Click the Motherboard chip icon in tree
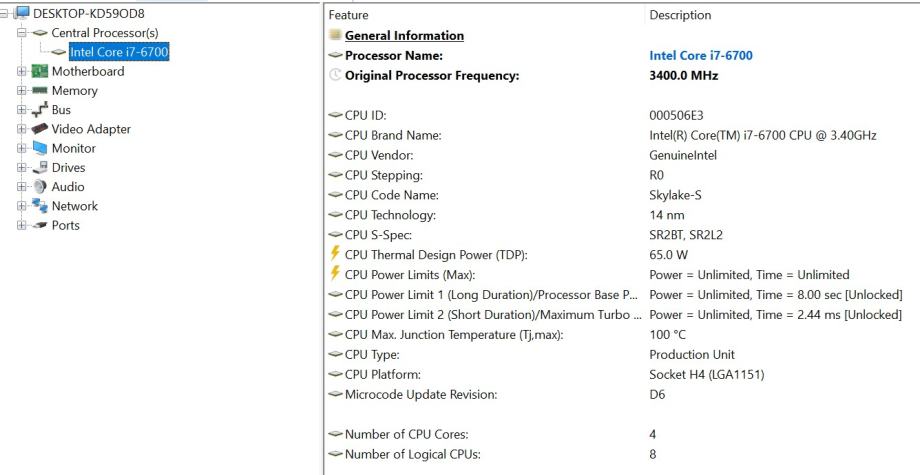This screenshot has width=920, height=475. point(40,72)
